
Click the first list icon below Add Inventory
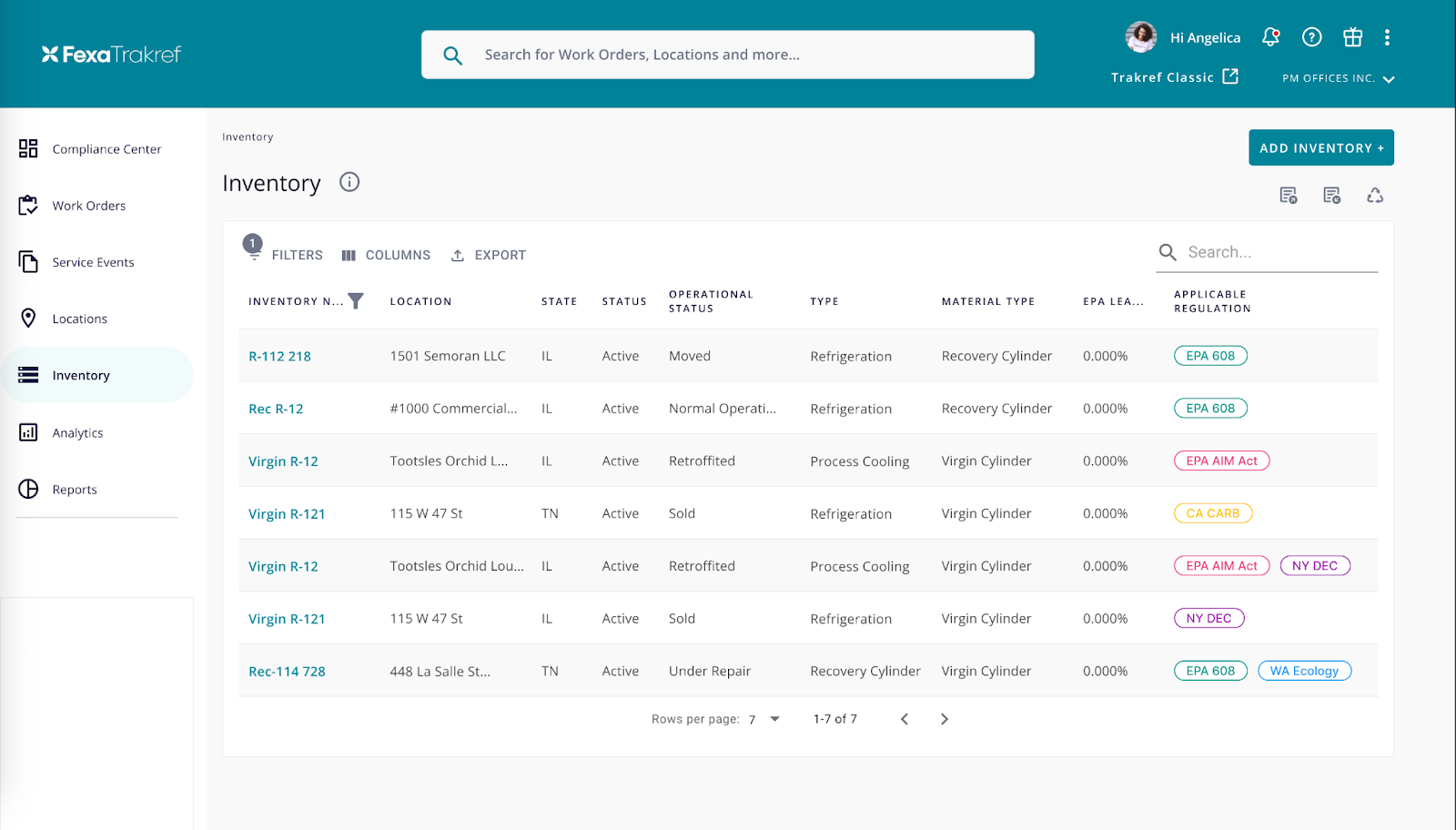coord(1289,196)
